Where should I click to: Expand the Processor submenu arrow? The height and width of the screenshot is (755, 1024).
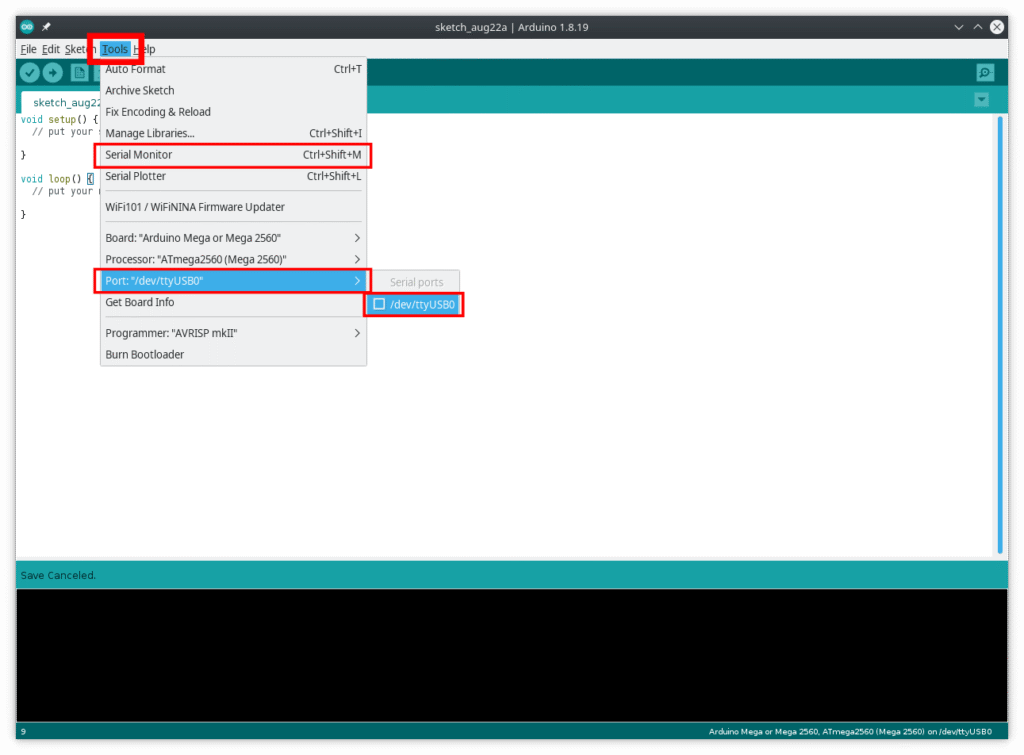pyautogui.click(x=357, y=259)
